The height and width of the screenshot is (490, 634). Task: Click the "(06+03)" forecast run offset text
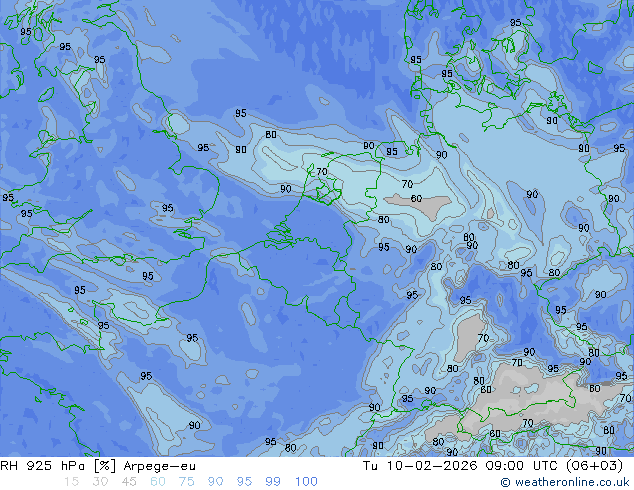pos(594,466)
